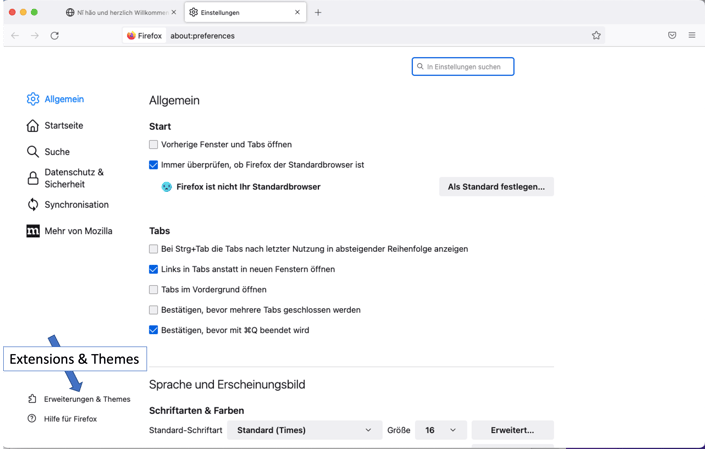Uncheck Links in Tabs anstatt in neuen Fenstern
705x449 pixels.
(x=154, y=269)
